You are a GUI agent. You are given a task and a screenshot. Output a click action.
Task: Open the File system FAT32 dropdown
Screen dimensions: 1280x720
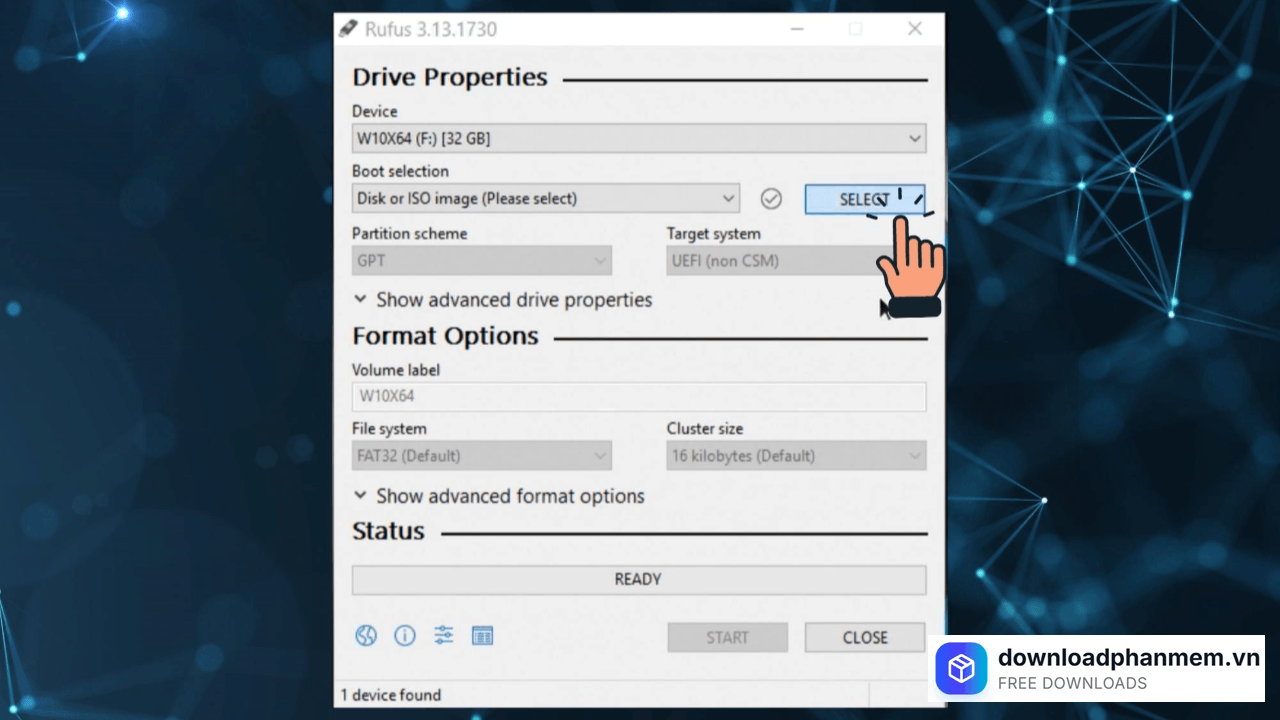482,456
